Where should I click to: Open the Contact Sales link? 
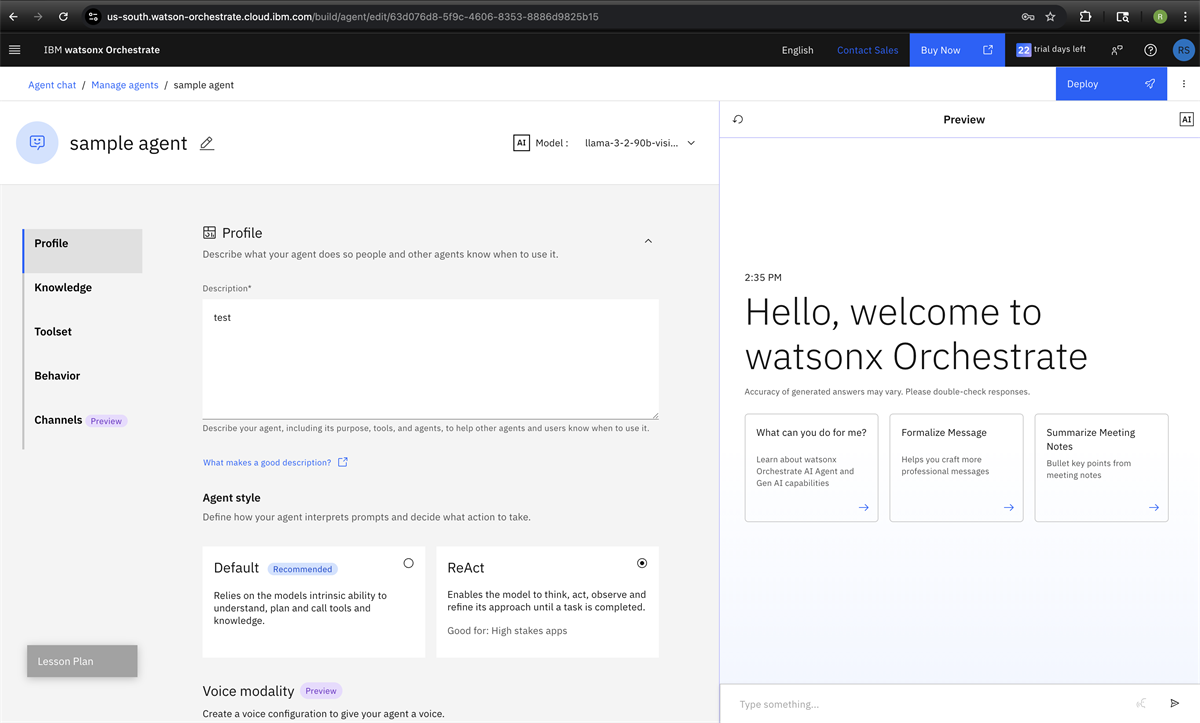coord(867,50)
